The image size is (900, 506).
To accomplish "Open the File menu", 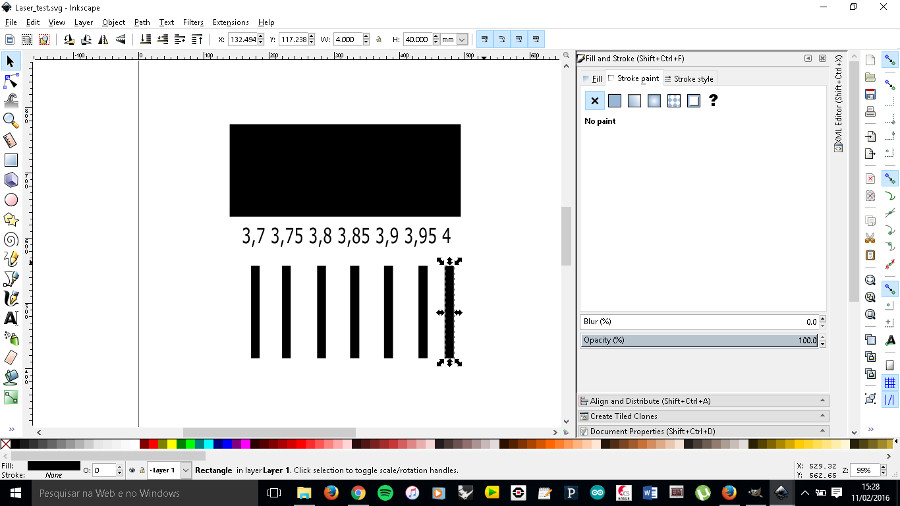I will click(11, 22).
